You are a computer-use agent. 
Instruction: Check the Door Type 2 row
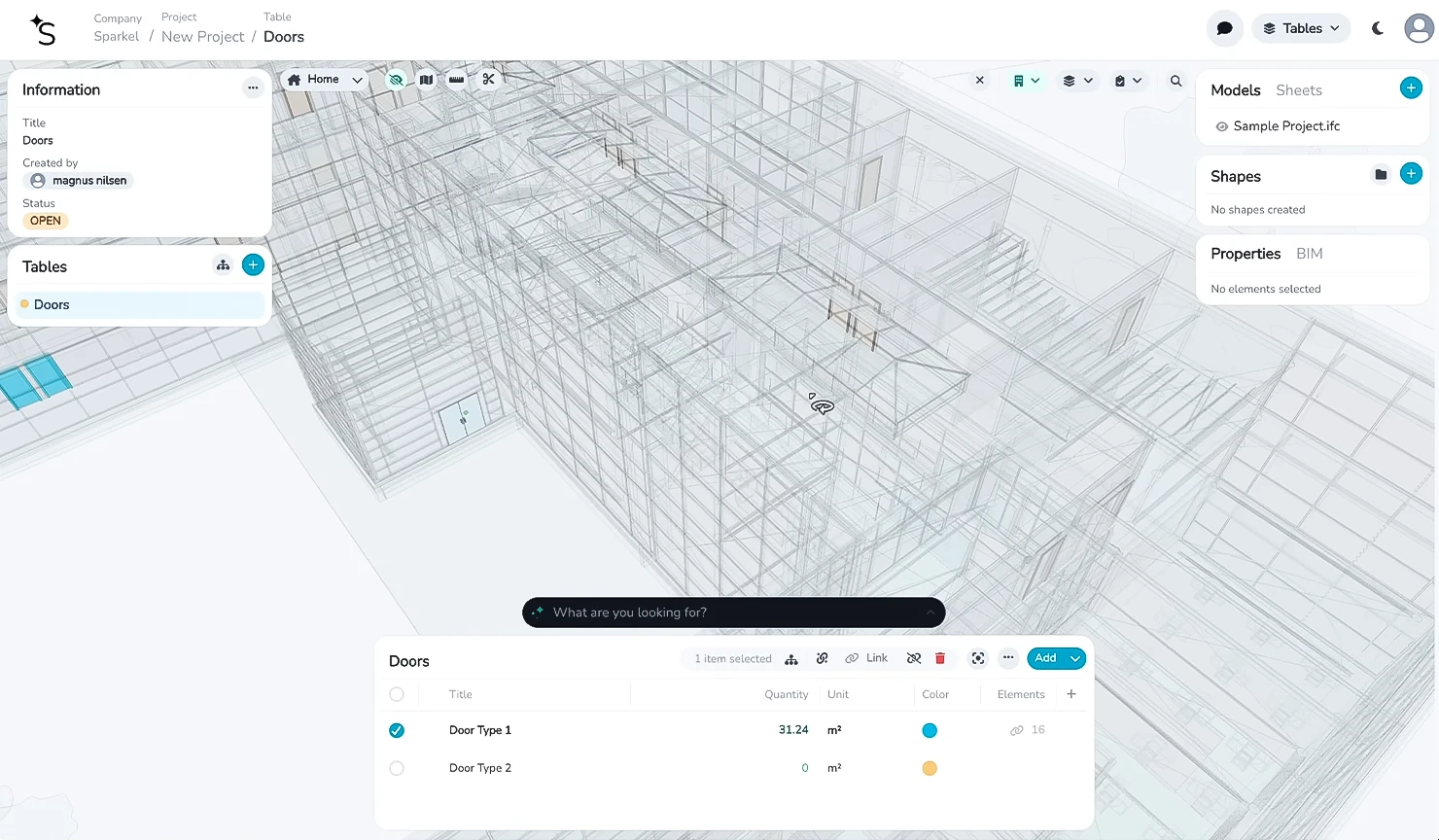click(x=397, y=768)
